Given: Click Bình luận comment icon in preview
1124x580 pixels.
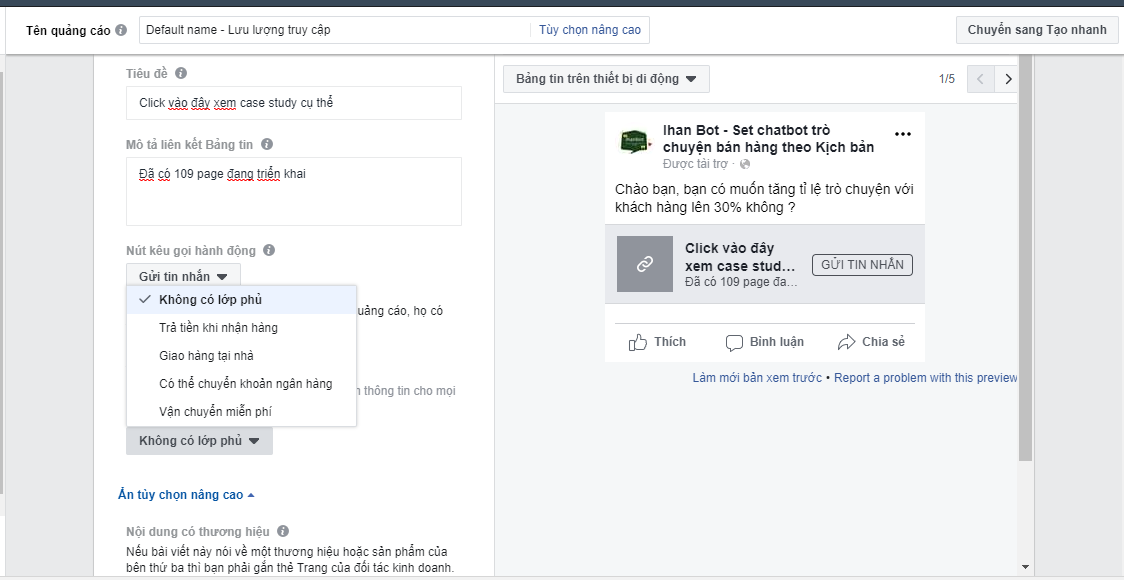Looking at the screenshot, I should (x=734, y=342).
